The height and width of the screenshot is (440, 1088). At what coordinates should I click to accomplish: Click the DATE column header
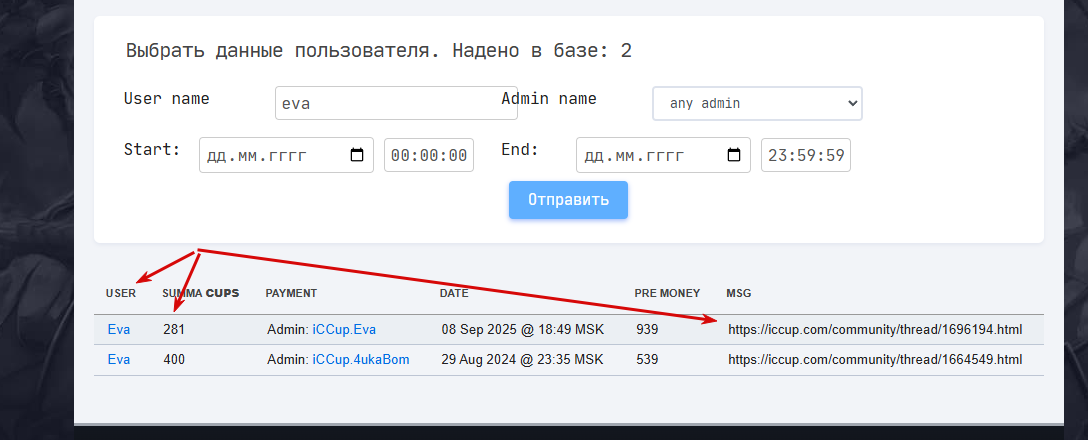pos(454,294)
